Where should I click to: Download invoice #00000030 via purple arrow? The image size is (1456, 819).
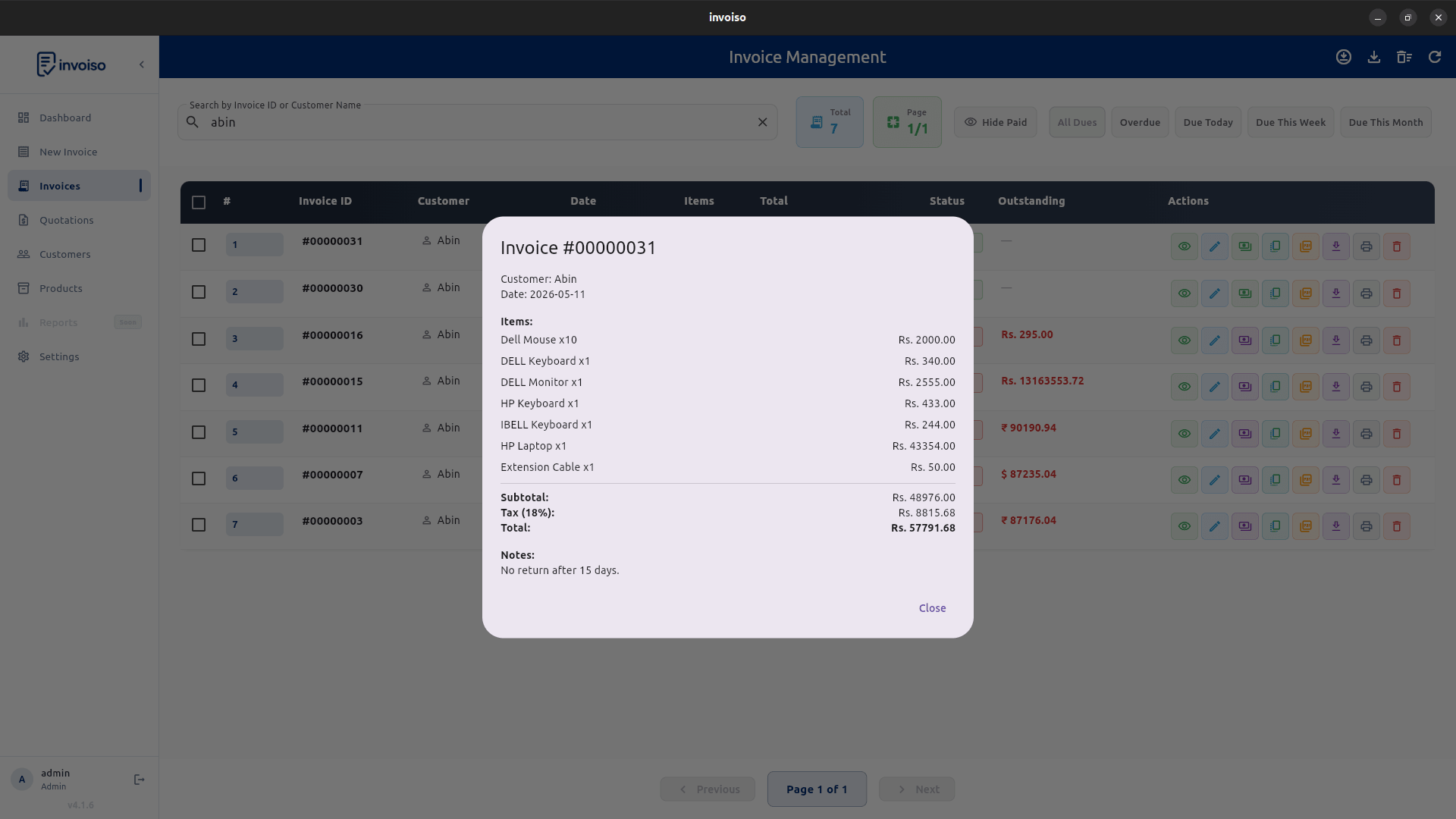1336,293
